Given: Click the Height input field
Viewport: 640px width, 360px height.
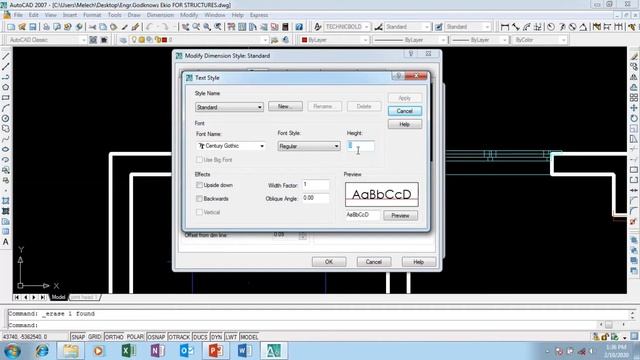Looking at the screenshot, I should coord(360,146).
